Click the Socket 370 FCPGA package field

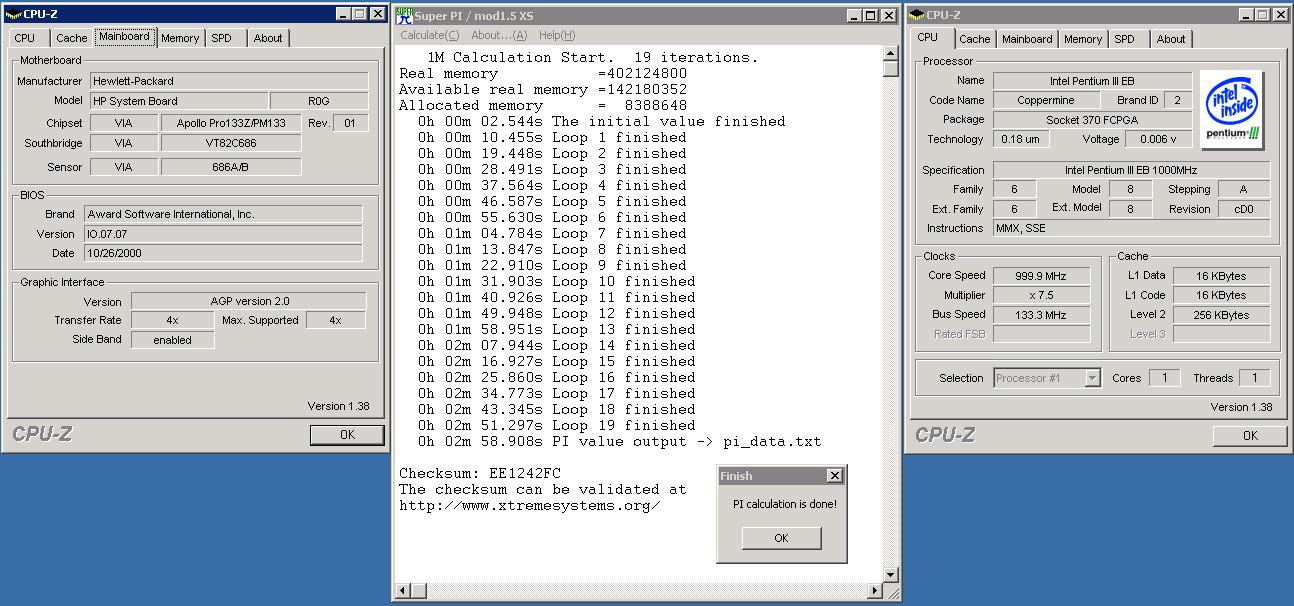(1092, 120)
